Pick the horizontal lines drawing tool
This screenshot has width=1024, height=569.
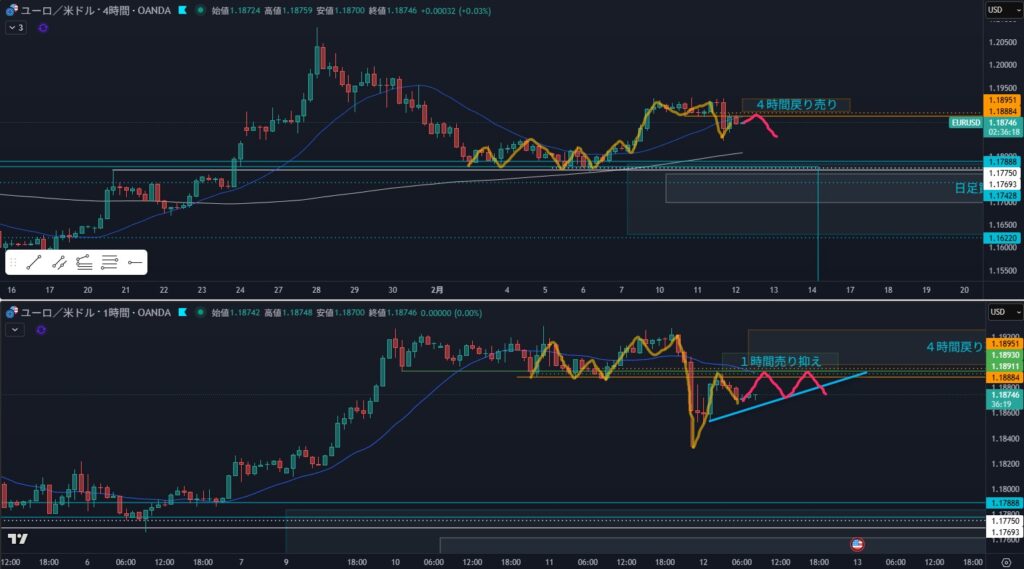tap(110, 263)
